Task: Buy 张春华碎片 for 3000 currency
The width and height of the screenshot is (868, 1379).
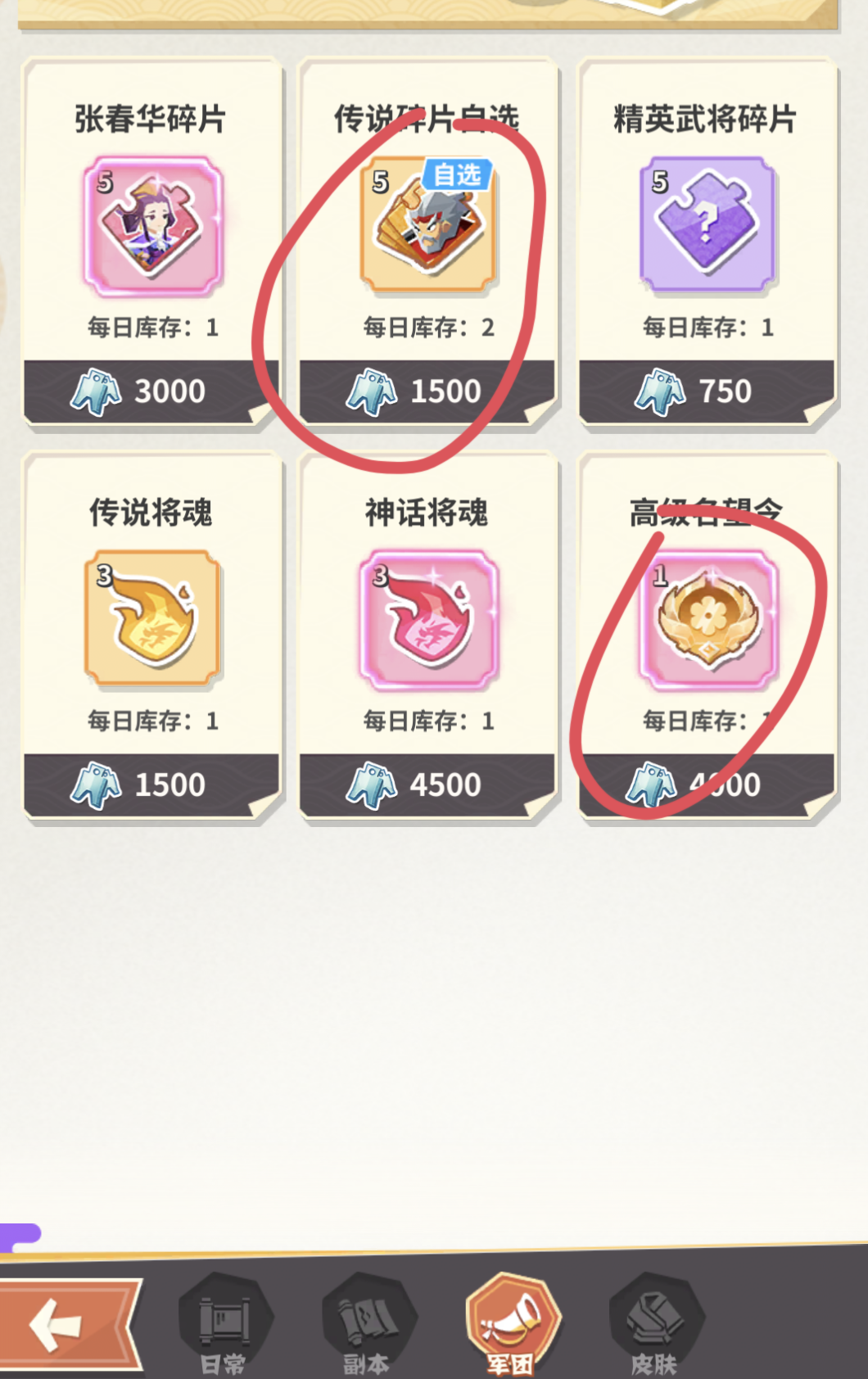Action: click(152, 391)
